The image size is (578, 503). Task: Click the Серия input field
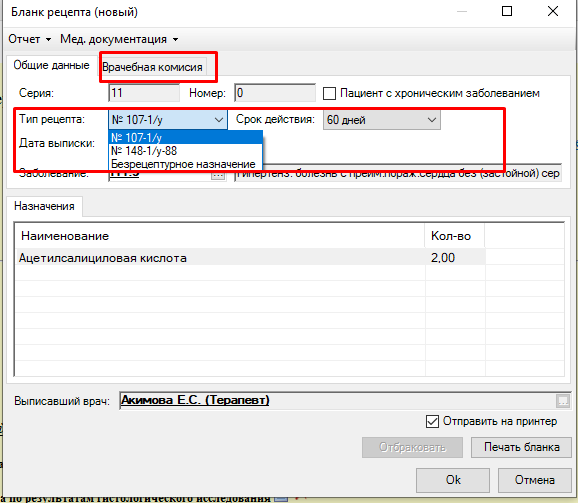tap(144, 93)
